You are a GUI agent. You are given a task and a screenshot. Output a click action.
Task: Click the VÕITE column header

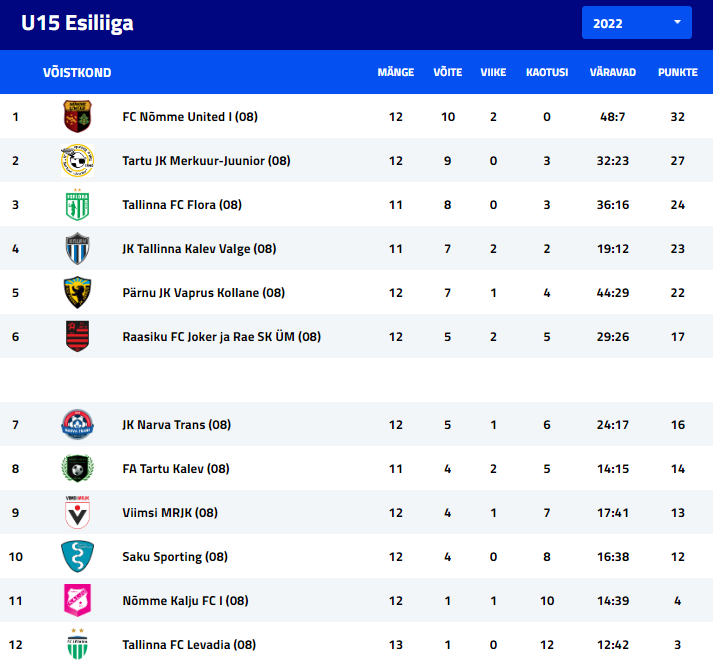[x=447, y=72]
